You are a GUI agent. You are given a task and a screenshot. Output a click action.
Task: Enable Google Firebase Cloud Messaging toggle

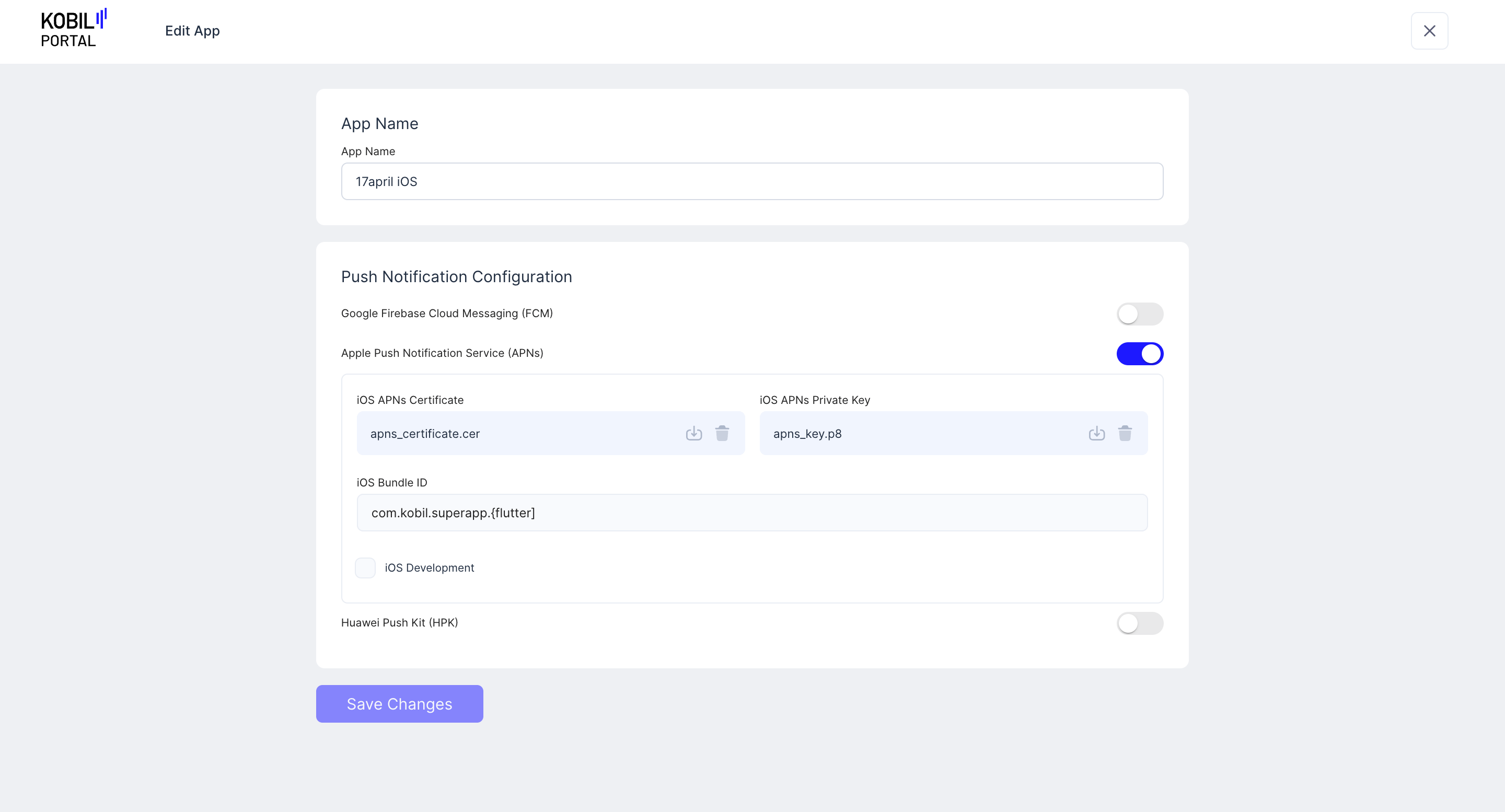point(1139,314)
